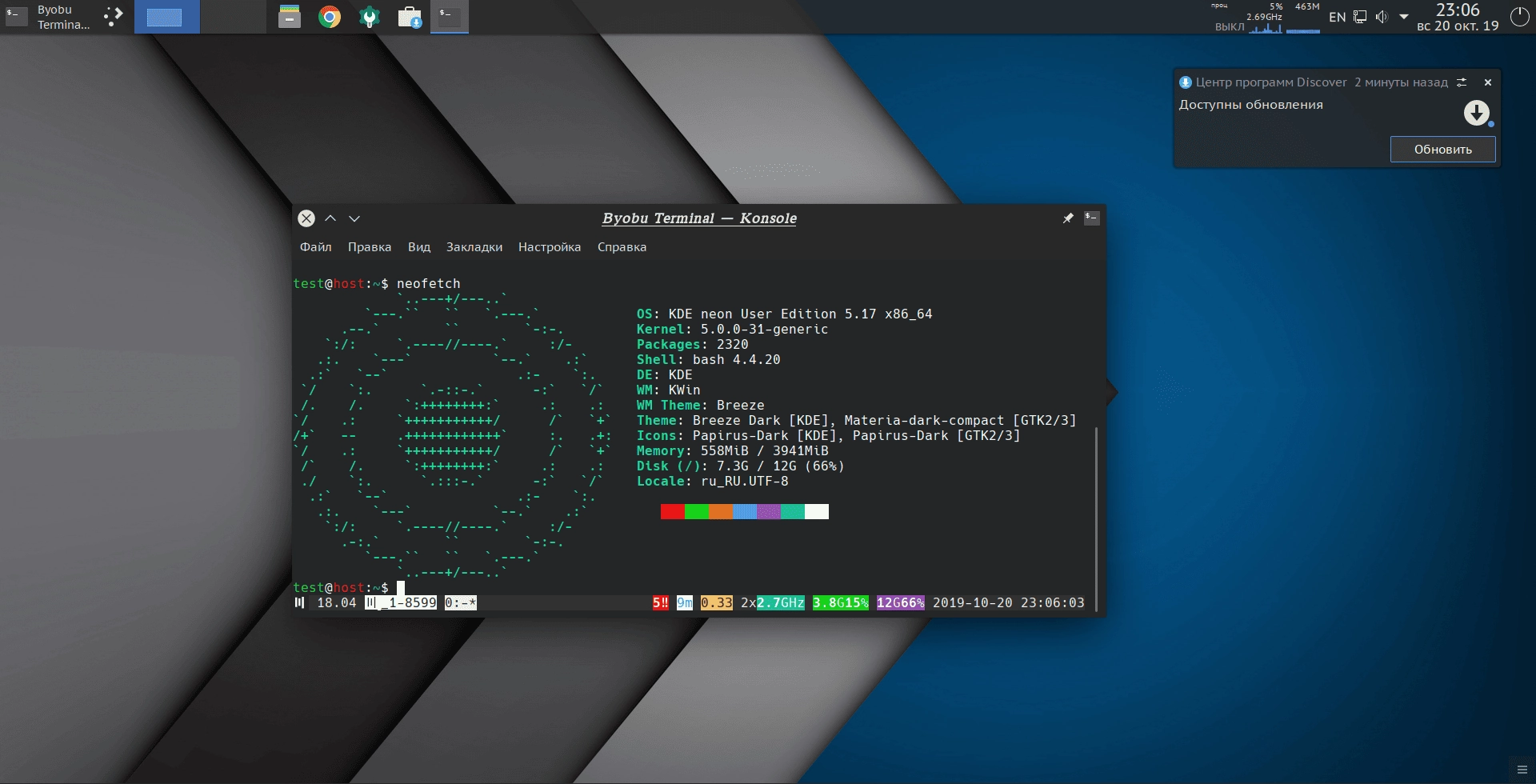This screenshot has height=784, width=1536.
Task: Open the Правка menu in Konsole
Action: click(370, 247)
